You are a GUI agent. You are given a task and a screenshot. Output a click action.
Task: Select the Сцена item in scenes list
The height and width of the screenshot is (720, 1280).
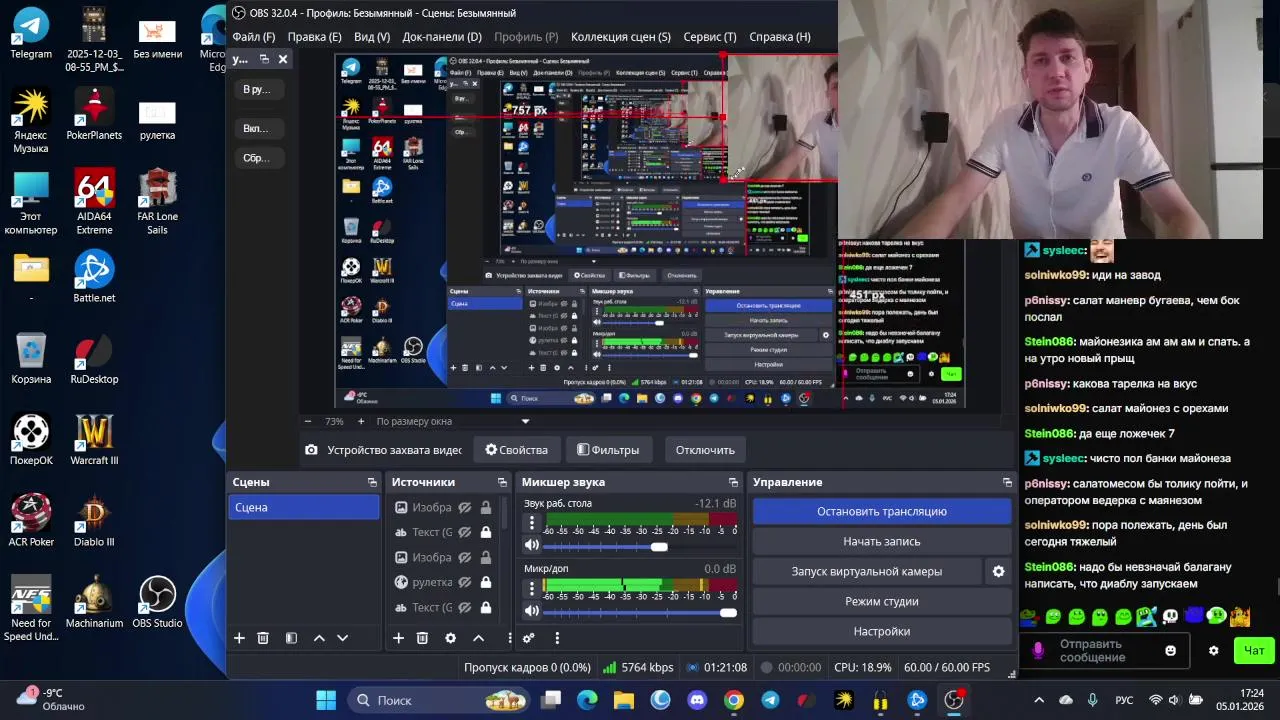304,507
